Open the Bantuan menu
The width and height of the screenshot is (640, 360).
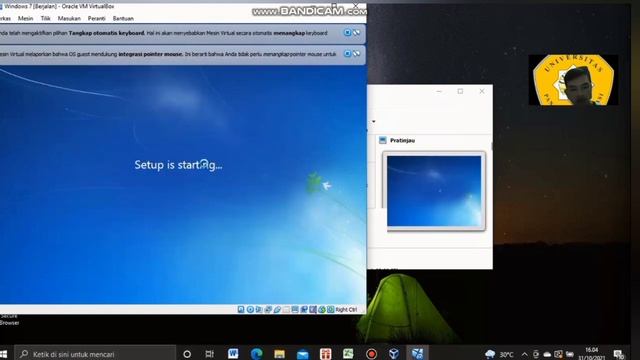click(123, 18)
